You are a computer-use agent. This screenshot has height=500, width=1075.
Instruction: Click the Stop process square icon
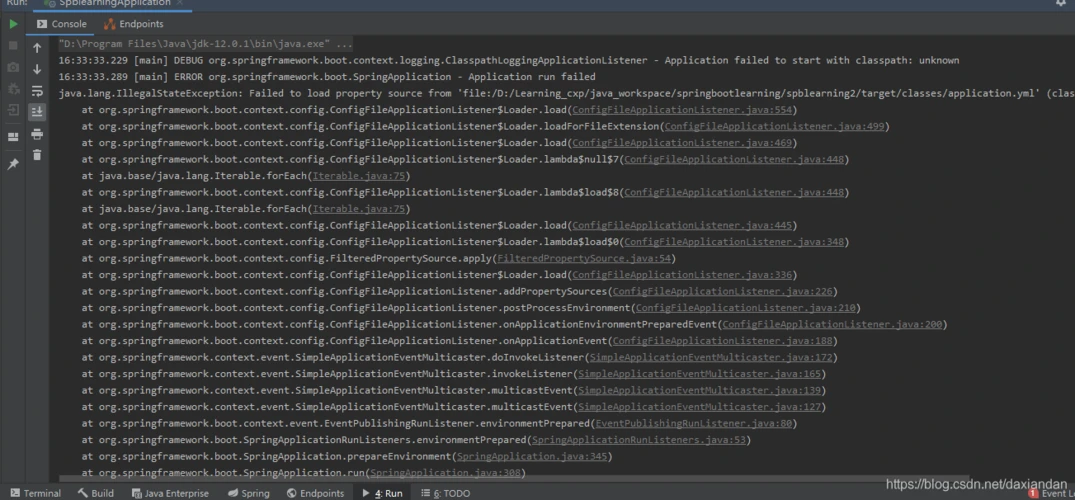click(x=13, y=45)
